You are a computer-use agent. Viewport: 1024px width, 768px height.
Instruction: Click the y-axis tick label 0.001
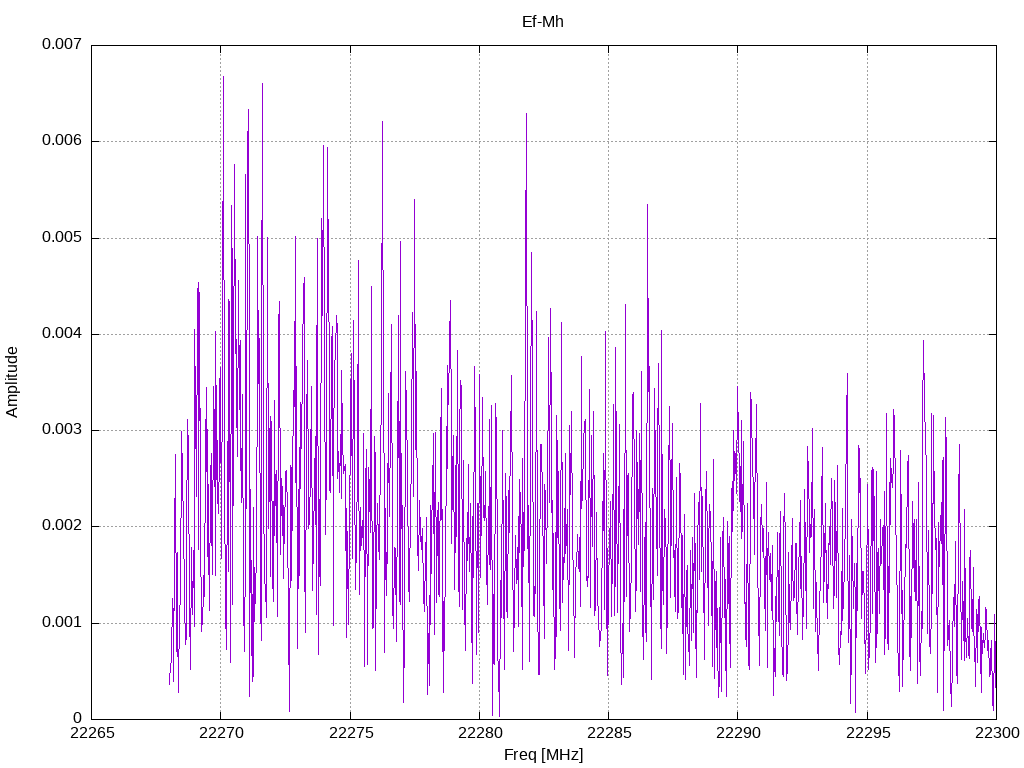[62, 622]
